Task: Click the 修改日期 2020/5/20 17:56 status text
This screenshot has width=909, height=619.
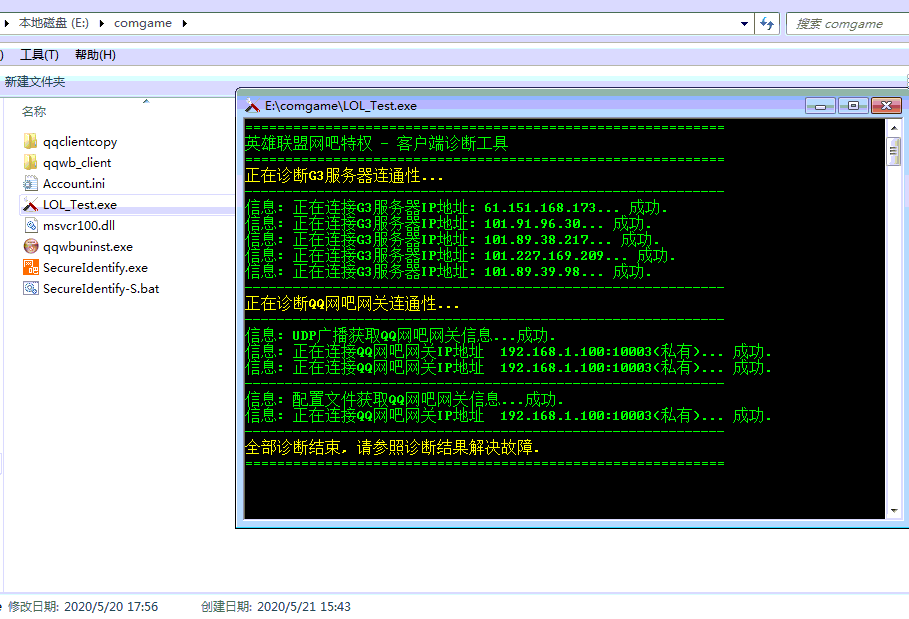Action: pos(83,607)
